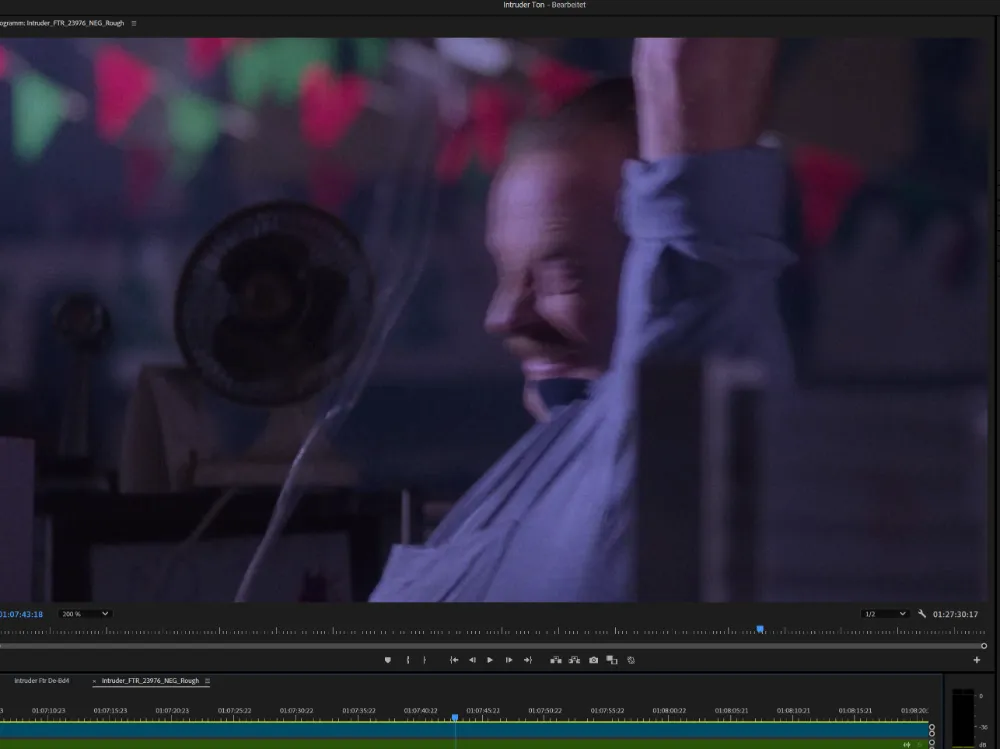
Task: Jump to the Out point
Action: click(x=527, y=660)
